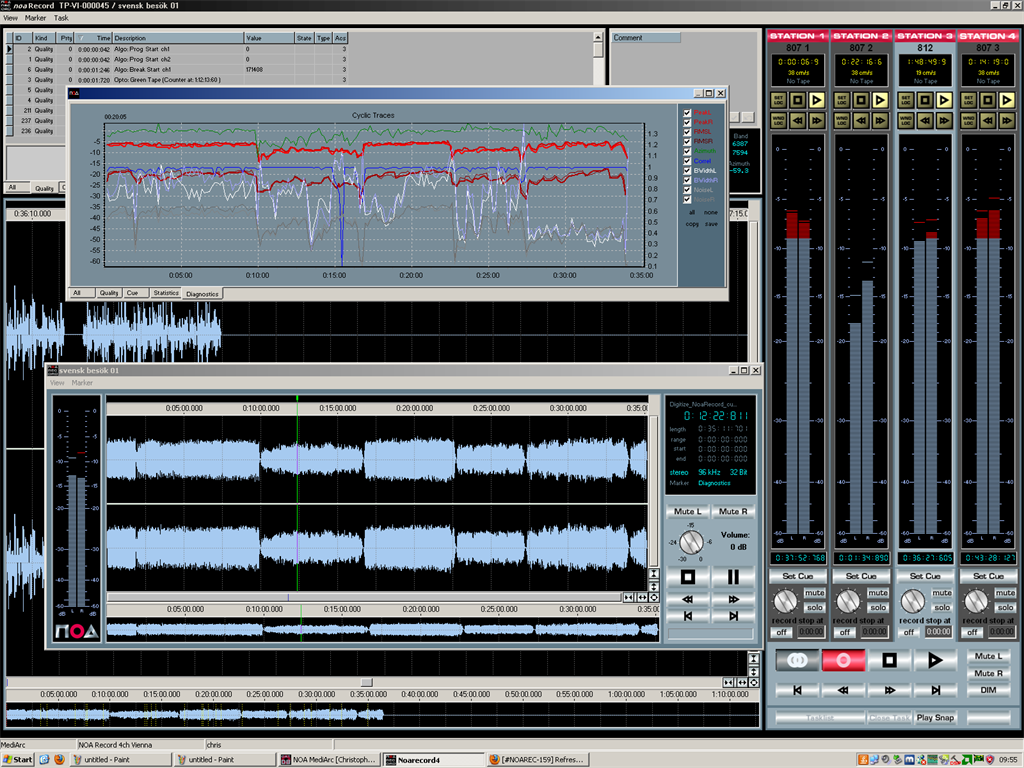This screenshot has width=1024, height=768.
Task: Toggle solo on Station 2
Action: coord(877,607)
